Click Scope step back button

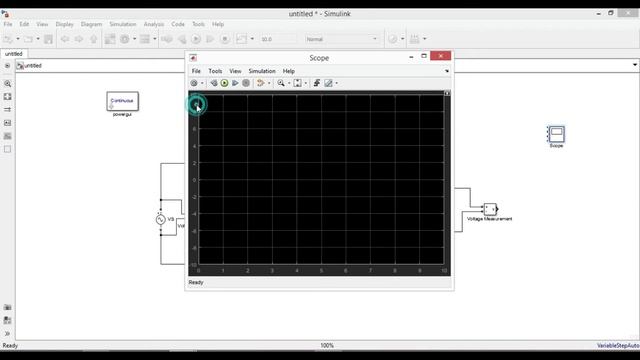(x=213, y=83)
